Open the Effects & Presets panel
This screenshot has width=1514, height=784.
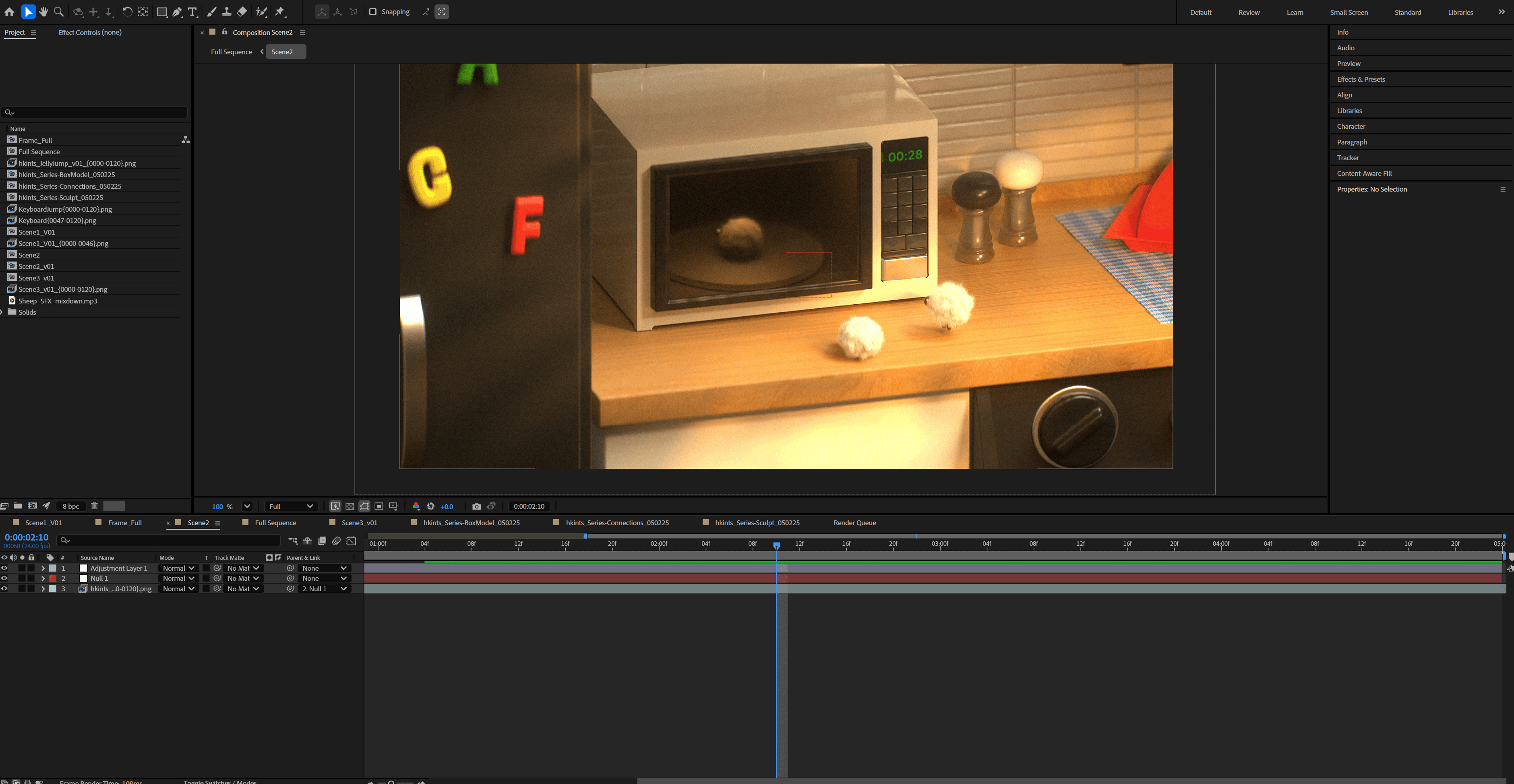(1361, 79)
